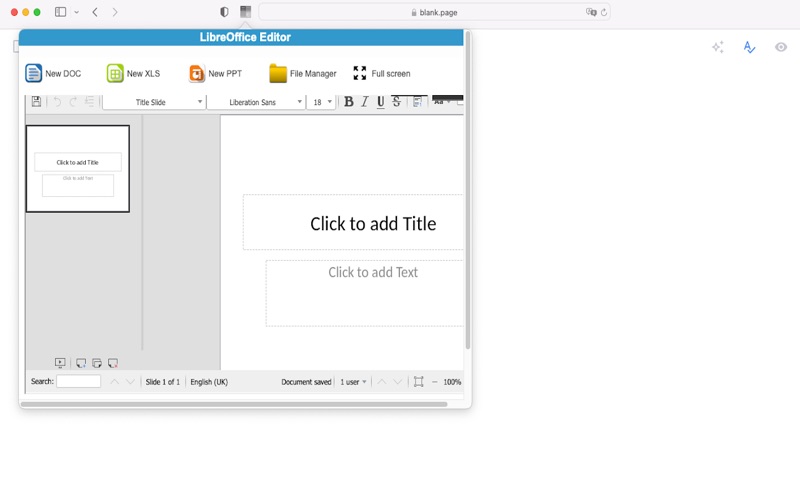Screen dimensions: 800x500
Task: Click 'Slide 1 of 1' status text
Action: click(163, 382)
